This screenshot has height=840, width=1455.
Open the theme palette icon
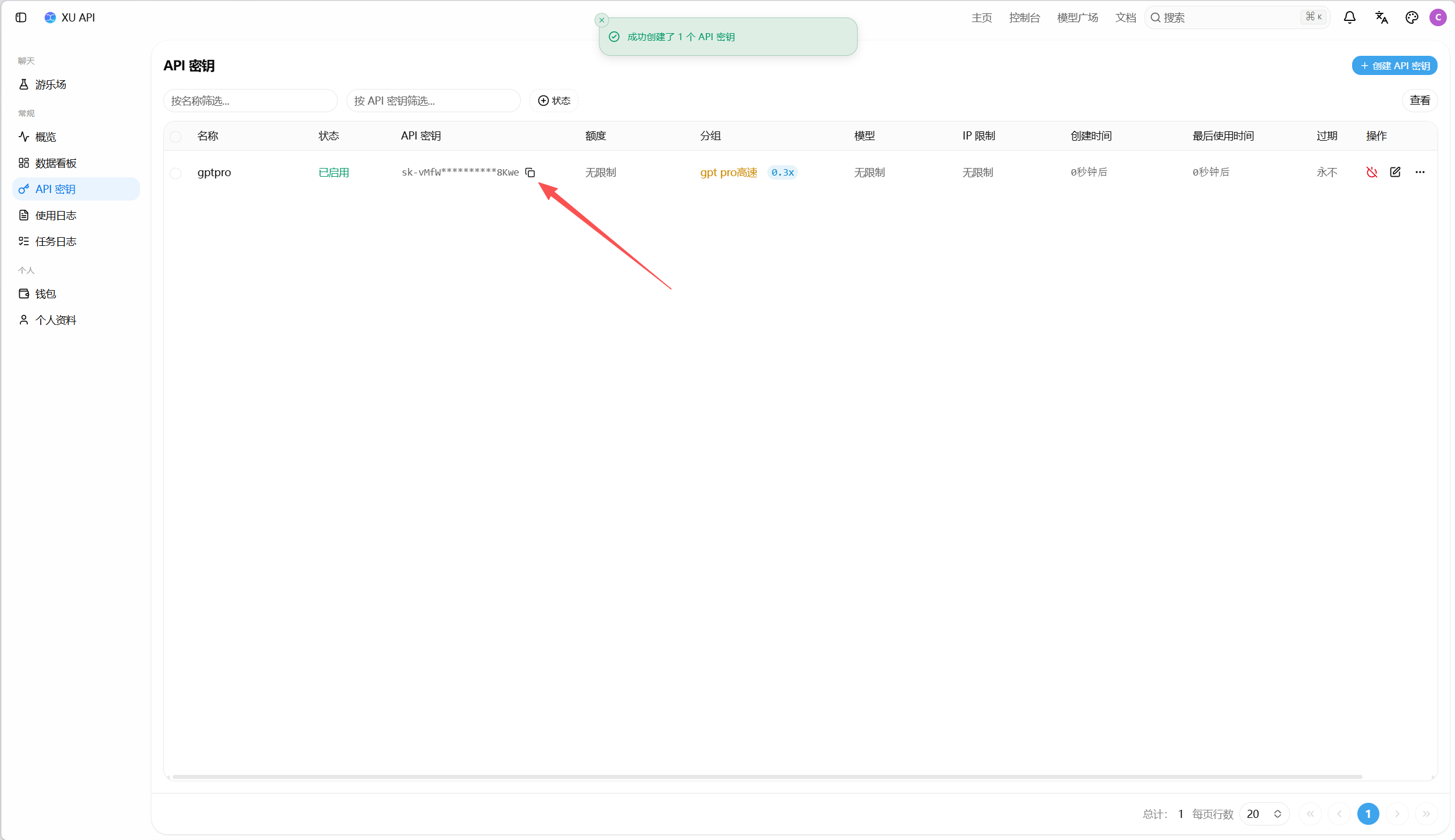pyautogui.click(x=1412, y=17)
